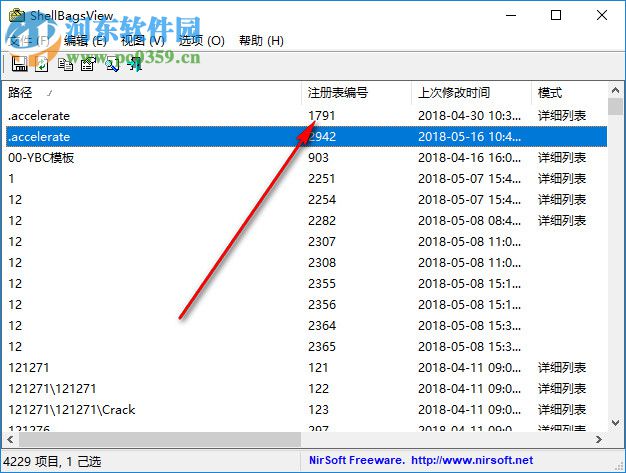Click registry number 2282

(322, 221)
